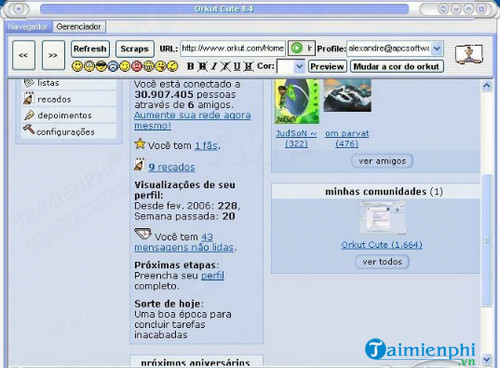Click the scrollbar down arrow
Screen dimensions: 500x368
click(487, 359)
